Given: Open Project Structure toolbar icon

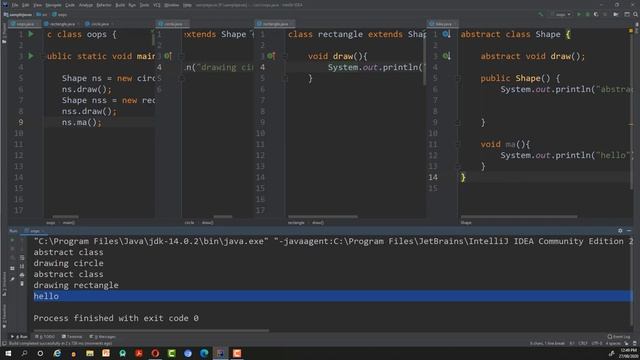Looking at the screenshot, I should 627,14.
